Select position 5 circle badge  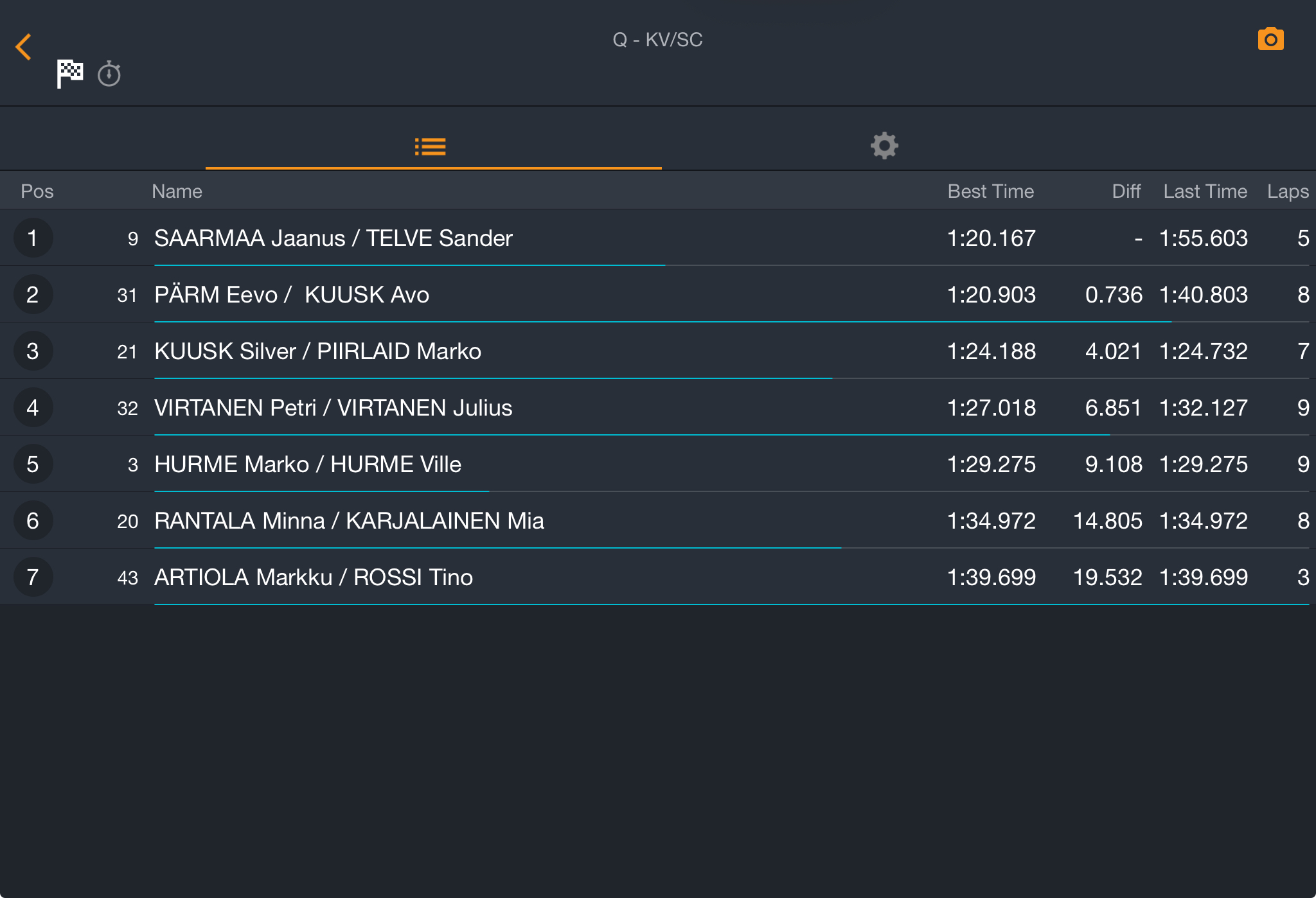[x=33, y=464]
